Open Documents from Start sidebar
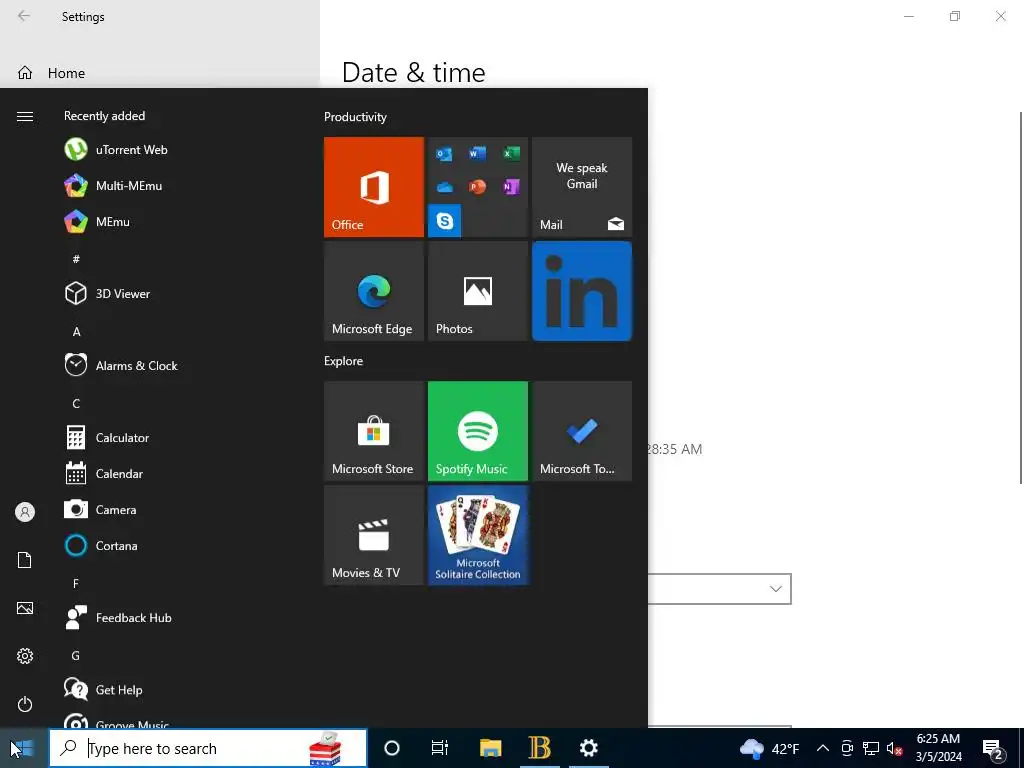1024x768 pixels. (25, 560)
